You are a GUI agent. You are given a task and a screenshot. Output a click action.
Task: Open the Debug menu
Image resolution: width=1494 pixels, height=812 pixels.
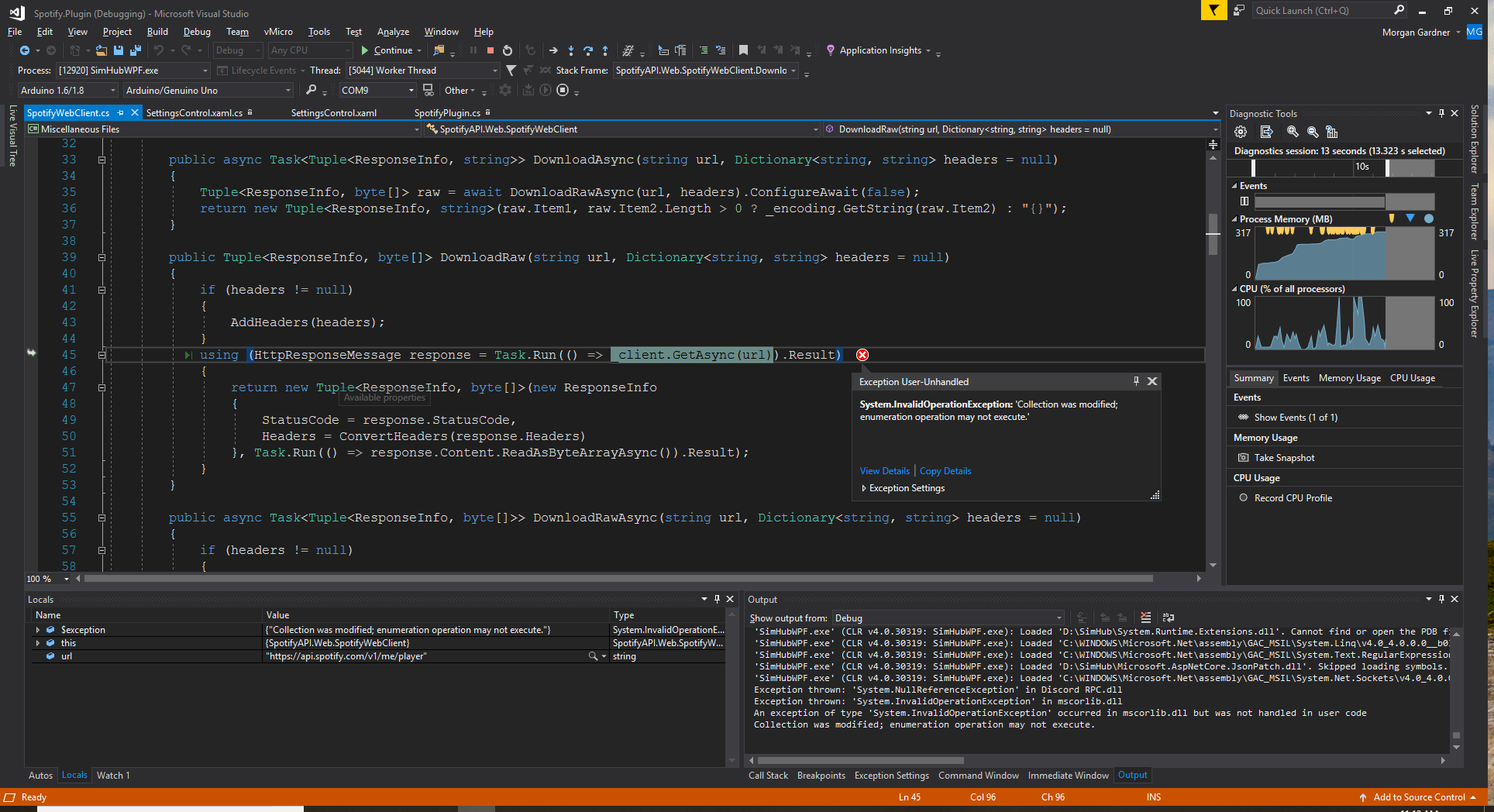197,32
